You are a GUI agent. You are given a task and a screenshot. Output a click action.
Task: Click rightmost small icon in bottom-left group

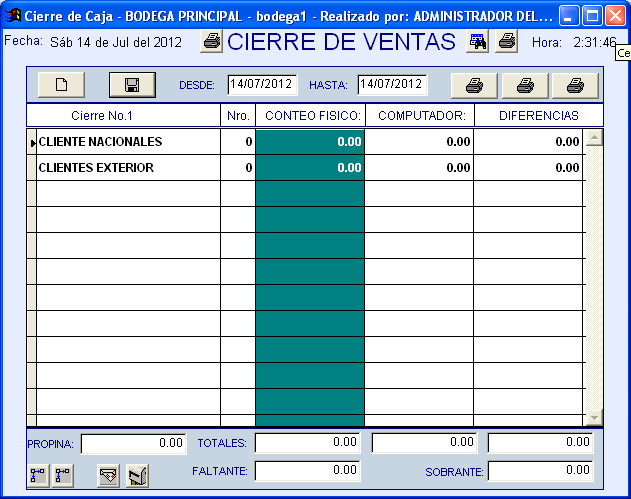138,475
